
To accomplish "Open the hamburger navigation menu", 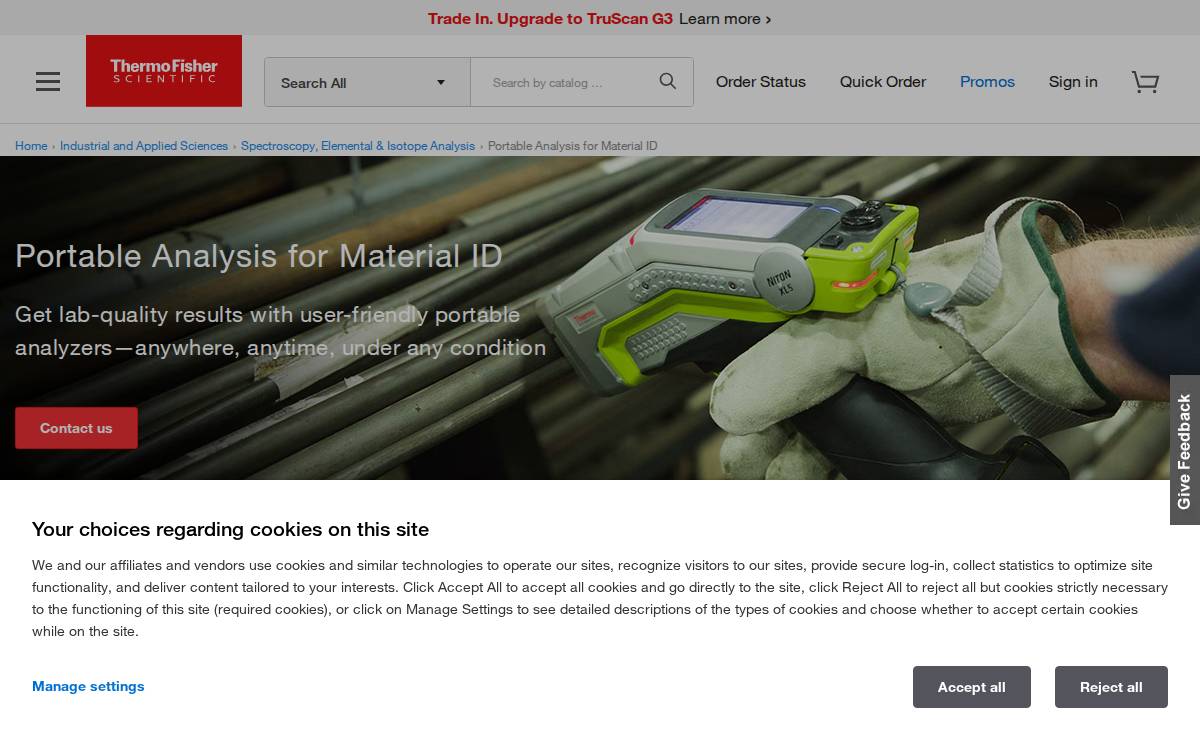I will pyautogui.click(x=48, y=82).
